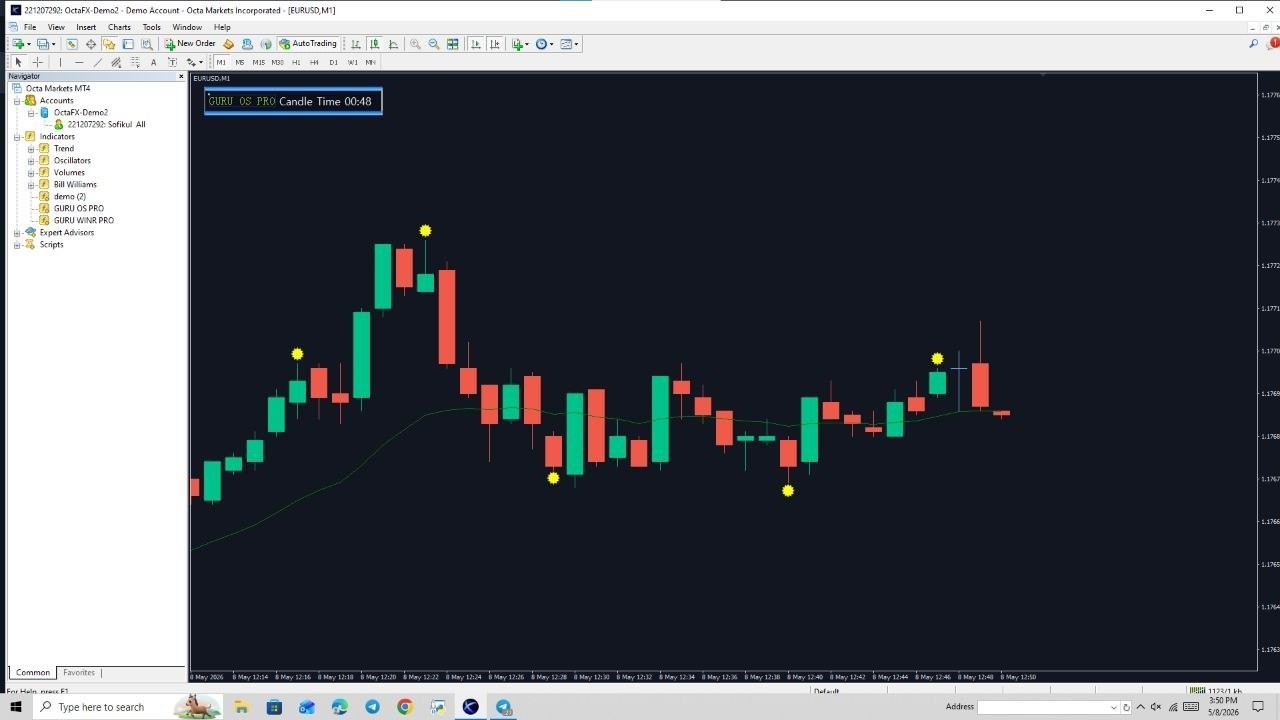Switch to M1 timeframe
1280x720 pixels.
click(221, 62)
